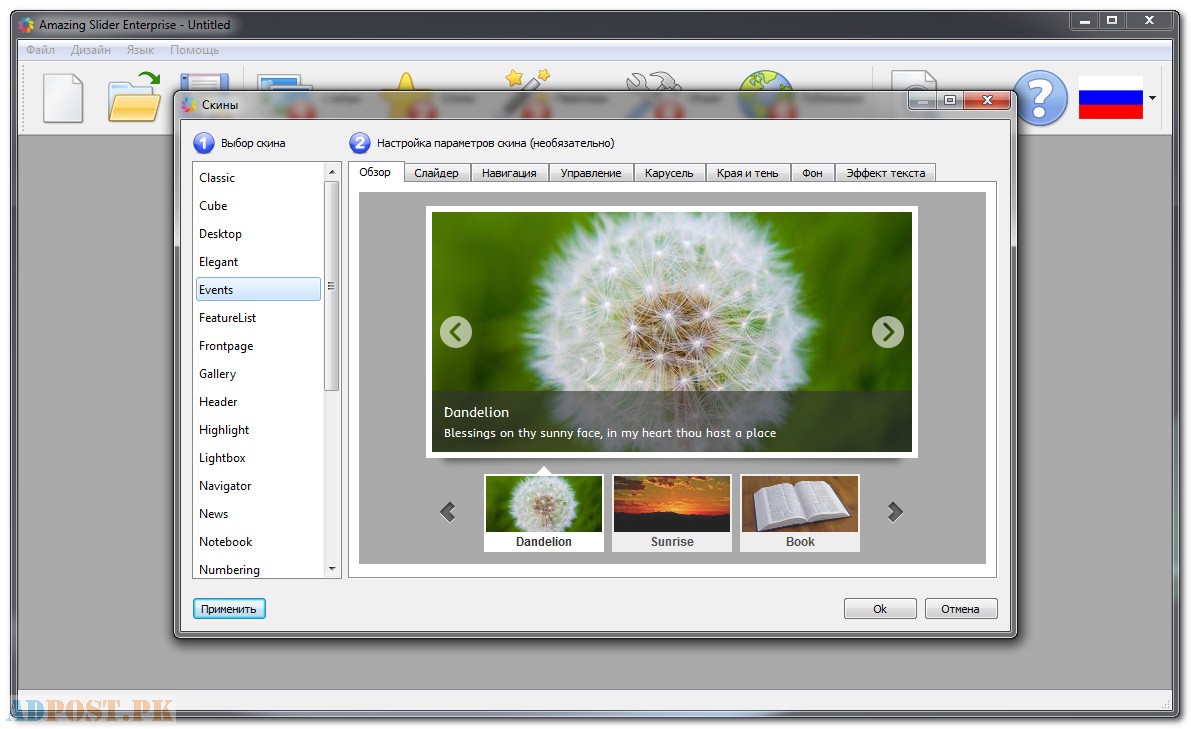Click the Применить button

(x=229, y=609)
